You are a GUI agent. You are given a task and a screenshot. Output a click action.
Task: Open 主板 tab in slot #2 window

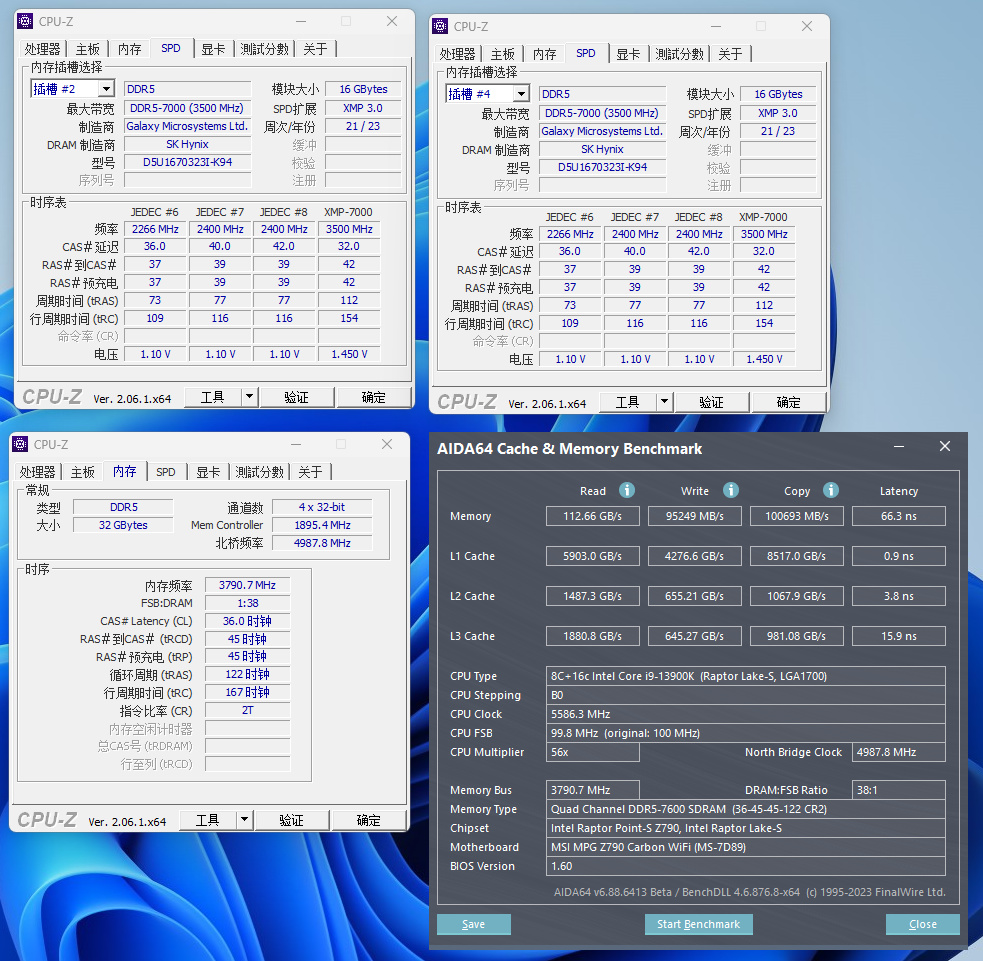click(88, 49)
